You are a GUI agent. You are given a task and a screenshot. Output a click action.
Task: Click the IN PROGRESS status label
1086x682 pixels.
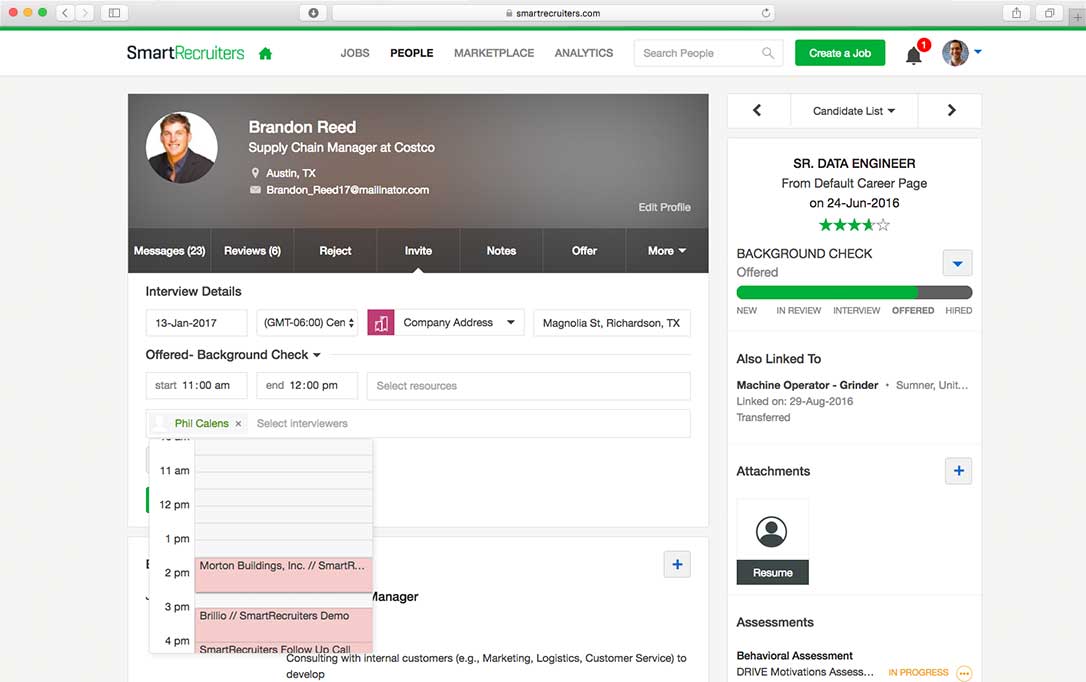[918, 672]
